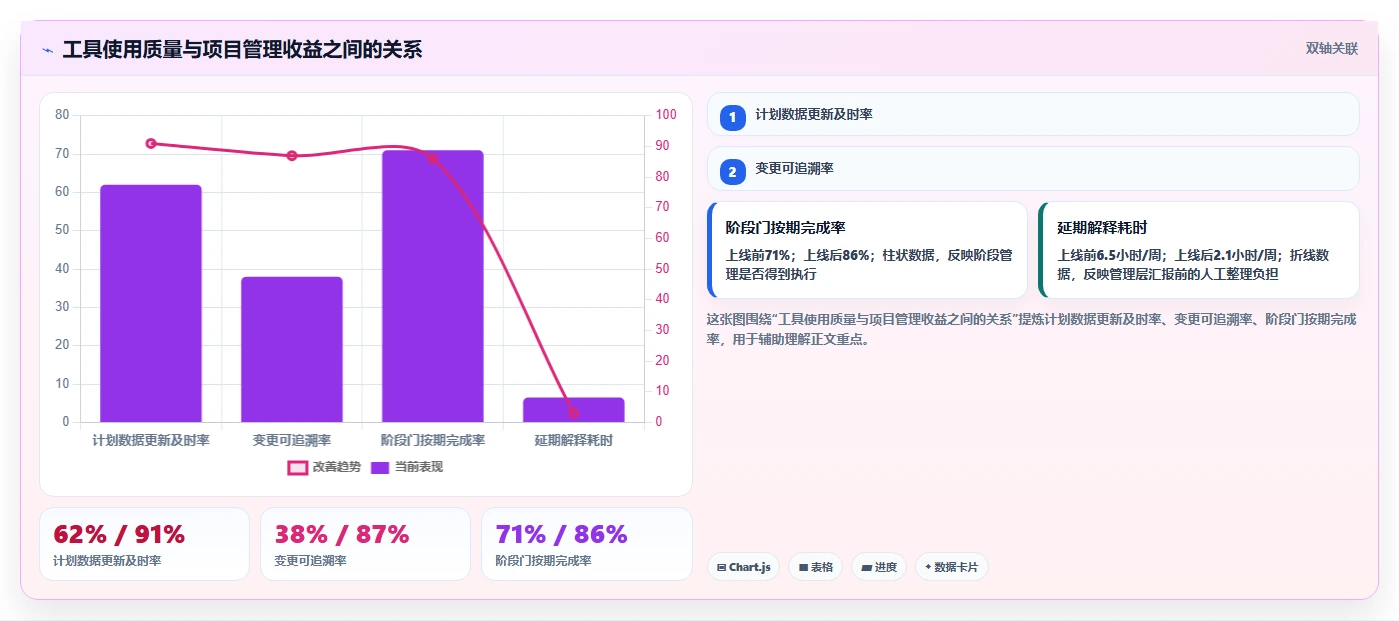
Task: Click the text 上线前71%；上线后86%
Action: 798,256
